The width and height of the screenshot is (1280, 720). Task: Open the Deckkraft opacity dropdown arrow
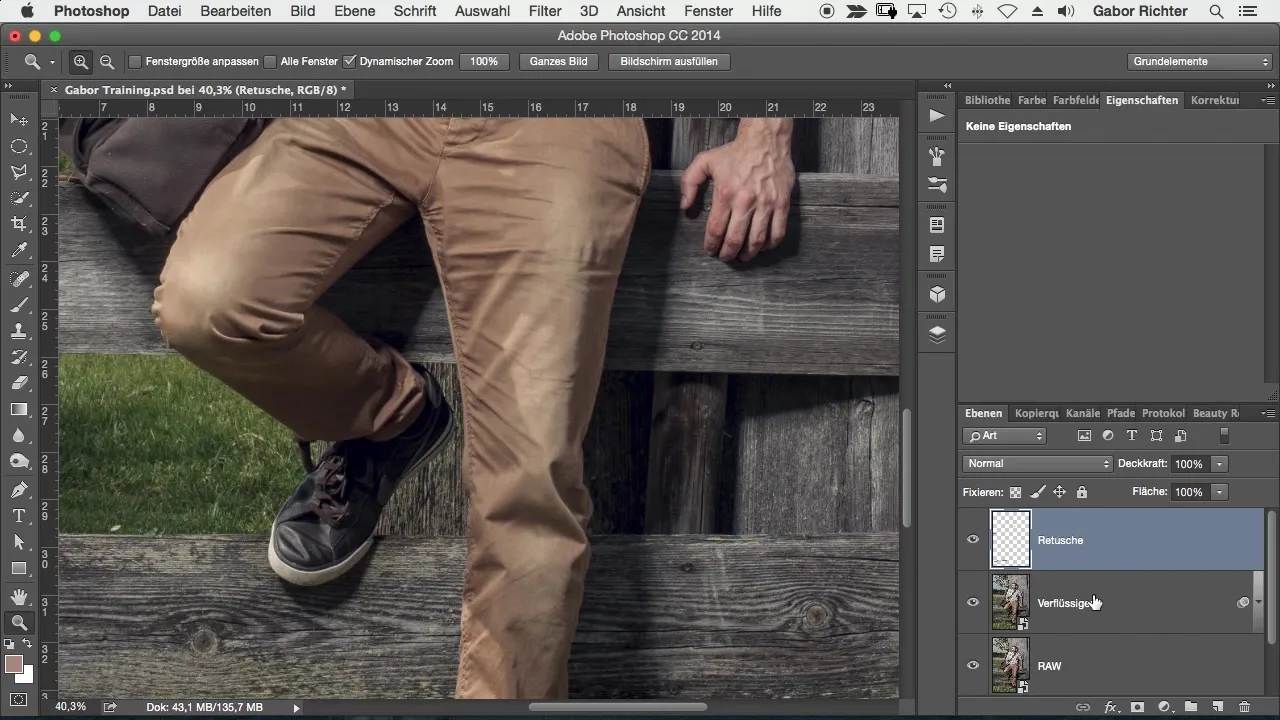(x=1219, y=464)
